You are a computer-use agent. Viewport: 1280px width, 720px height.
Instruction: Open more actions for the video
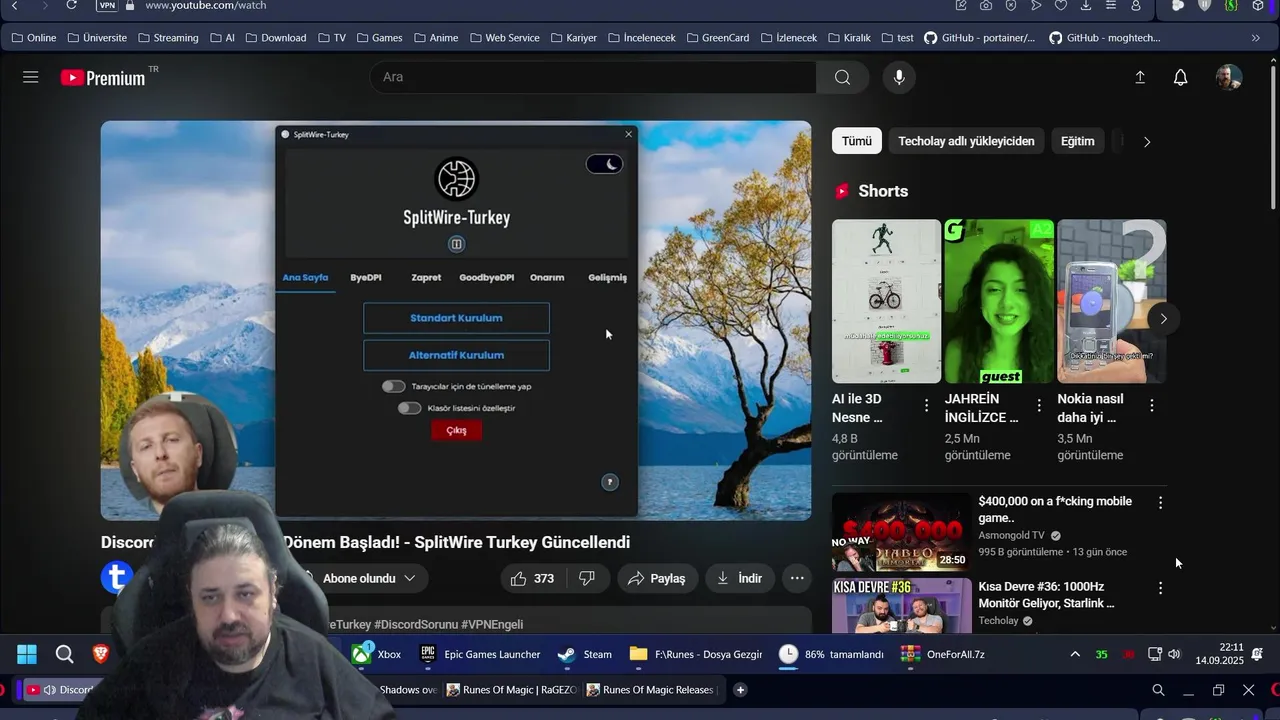pos(797,578)
